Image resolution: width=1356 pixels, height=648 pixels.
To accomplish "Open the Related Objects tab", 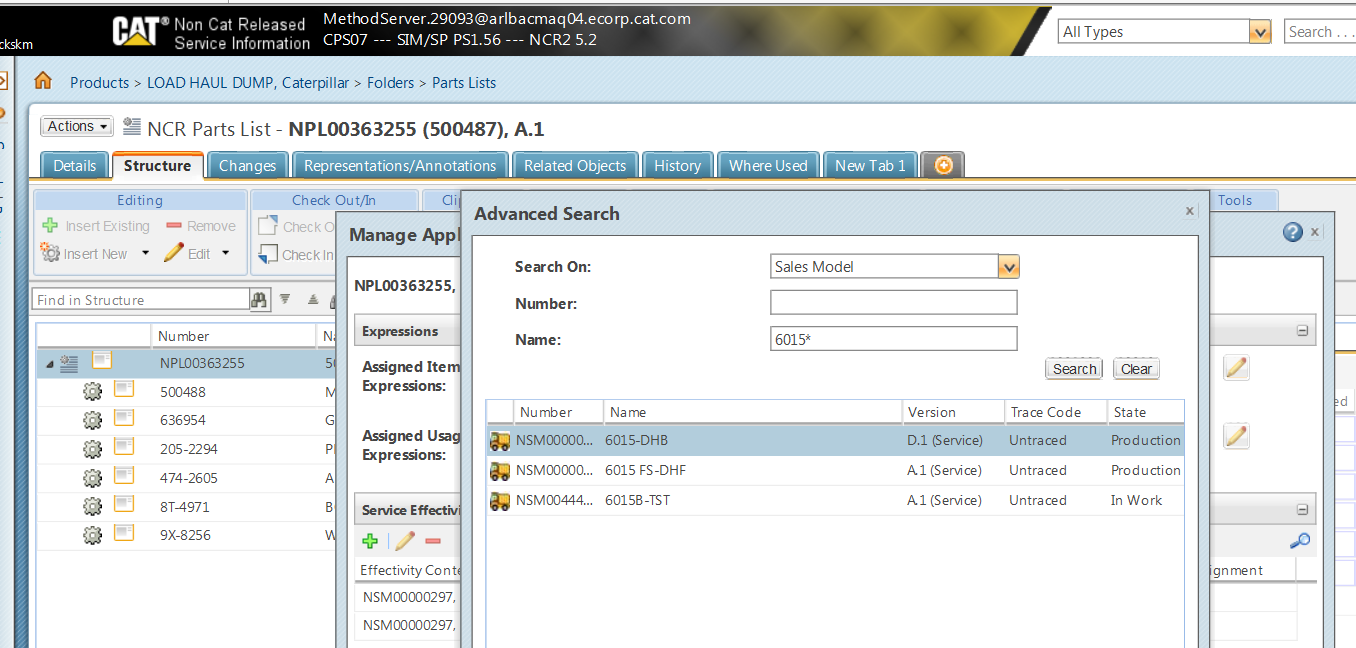I will (x=575, y=166).
